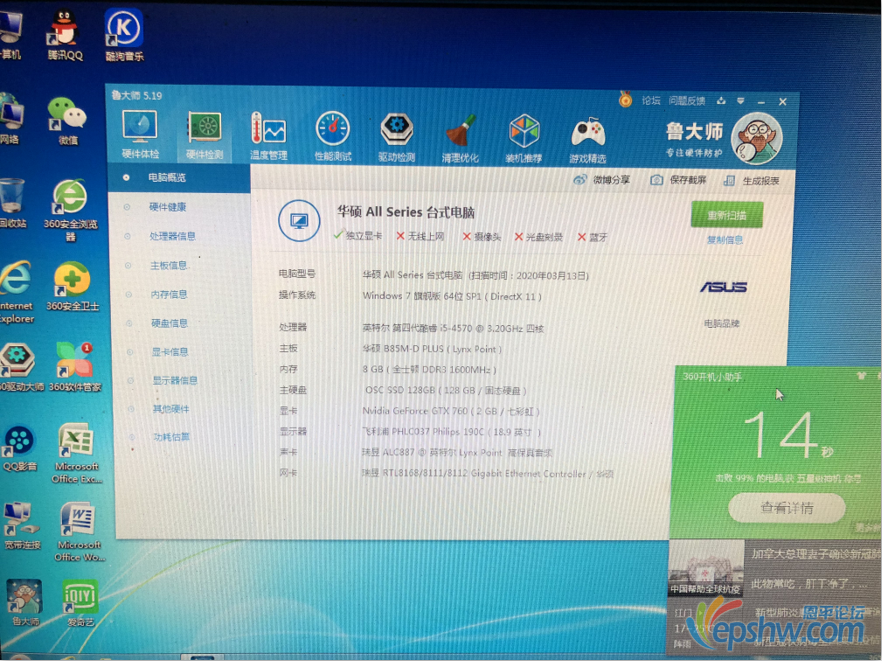Click the 鲁大师 mascot avatar
Image resolution: width=882 pixels, height=661 pixels.
(x=757, y=138)
